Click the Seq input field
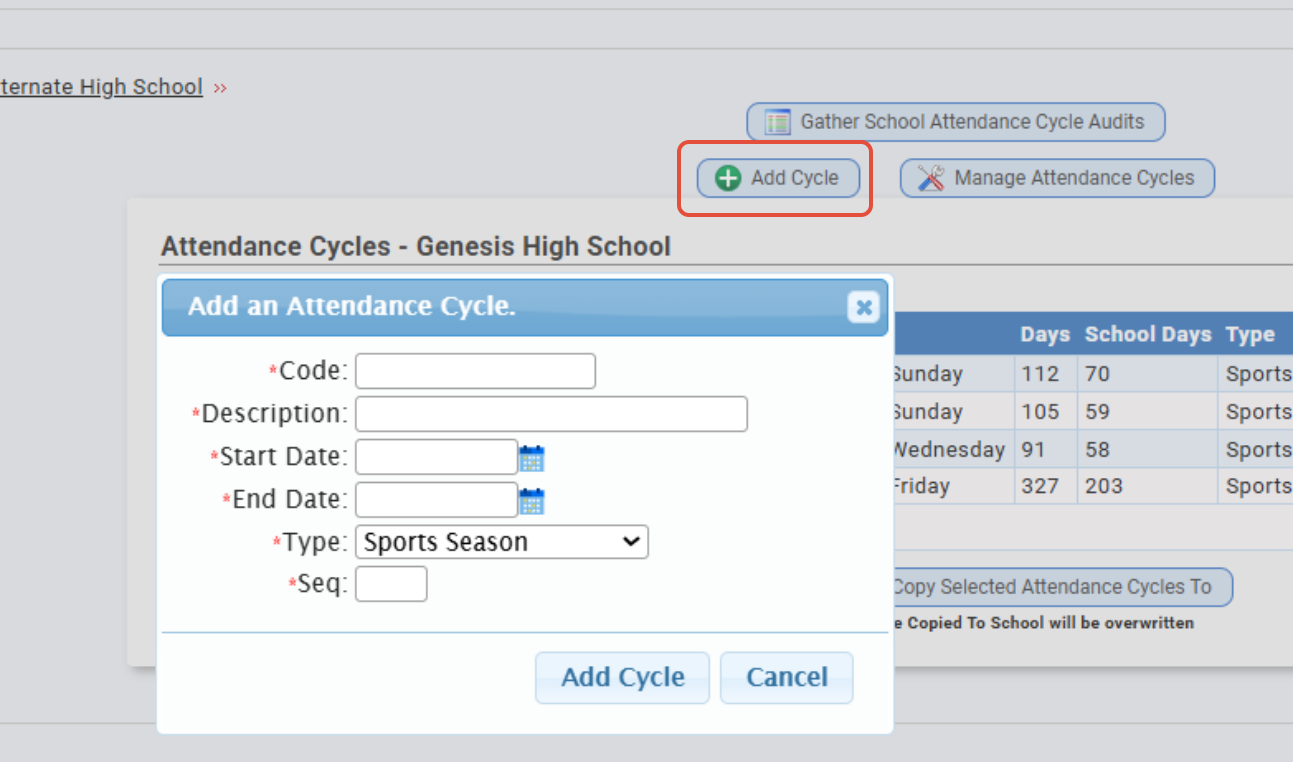The image size is (1293, 762). (x=391, y=584)
